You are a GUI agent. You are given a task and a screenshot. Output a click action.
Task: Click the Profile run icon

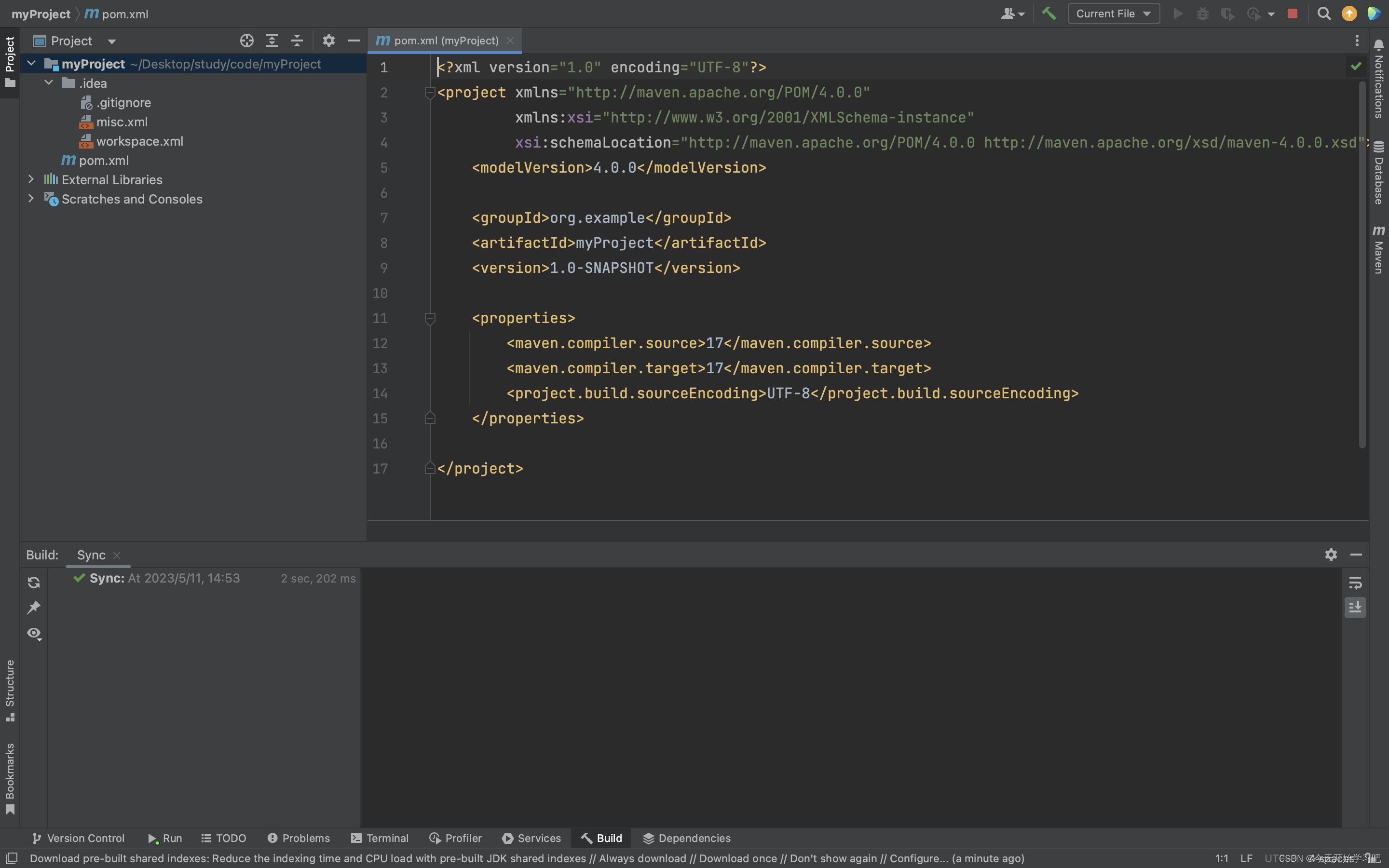click(x=1253, y=13)
